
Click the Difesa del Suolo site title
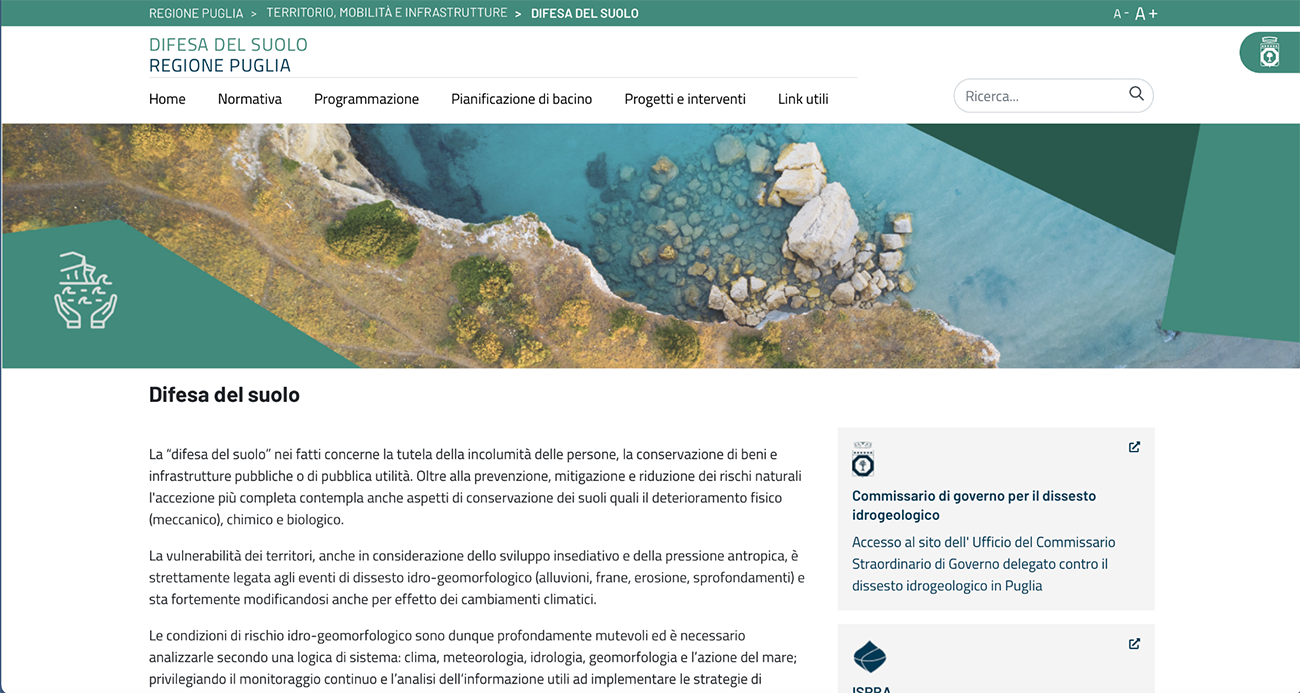click(228, 45)
